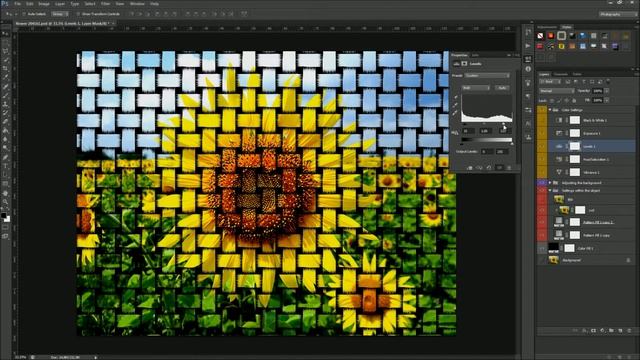Image resolution: width=640 pixels, height=360 pixels.
Task: Toggle layer visibility in Properties panel
Action: (x=499, y=168)
